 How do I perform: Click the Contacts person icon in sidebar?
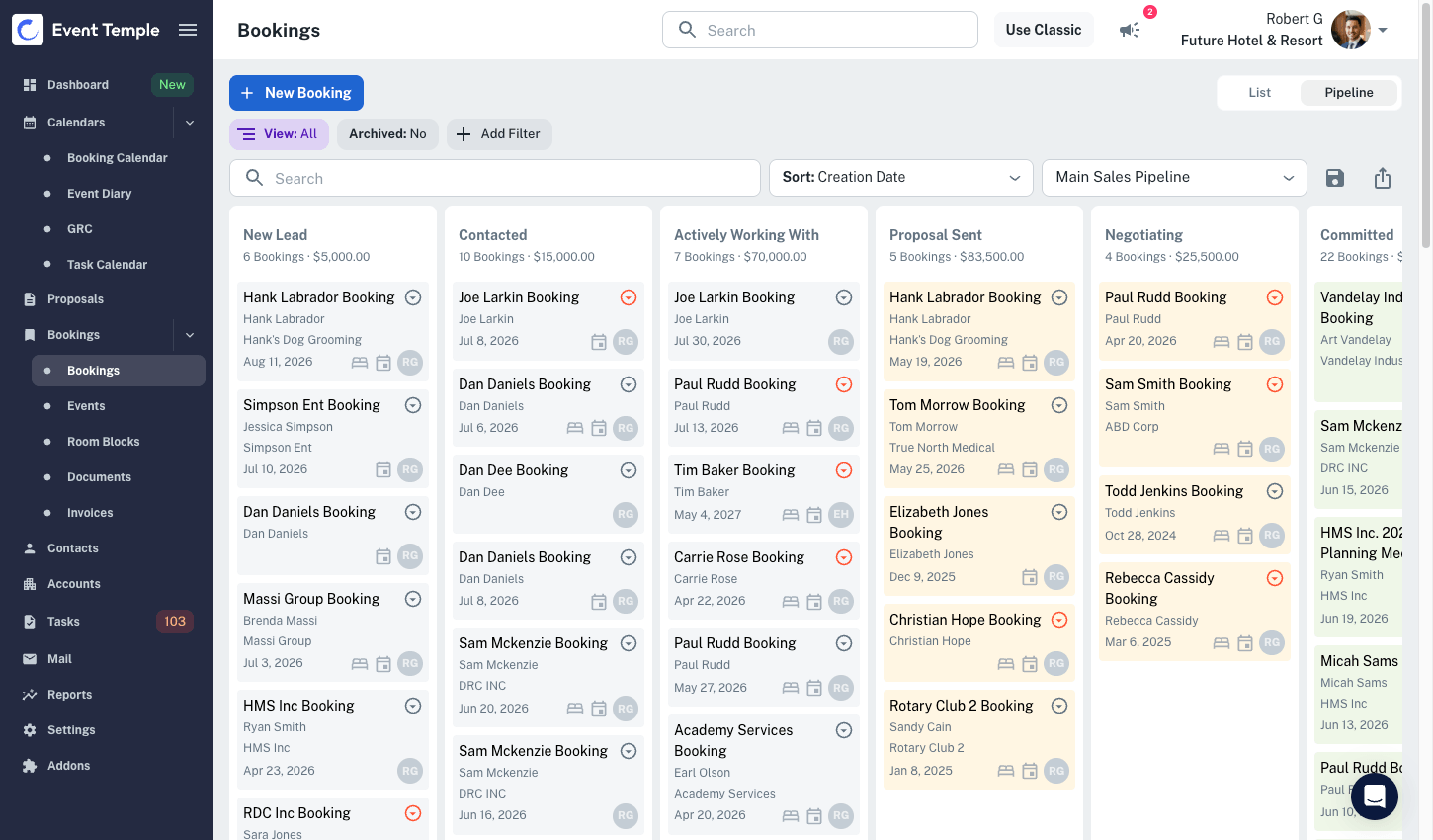[x=30, y=548]
